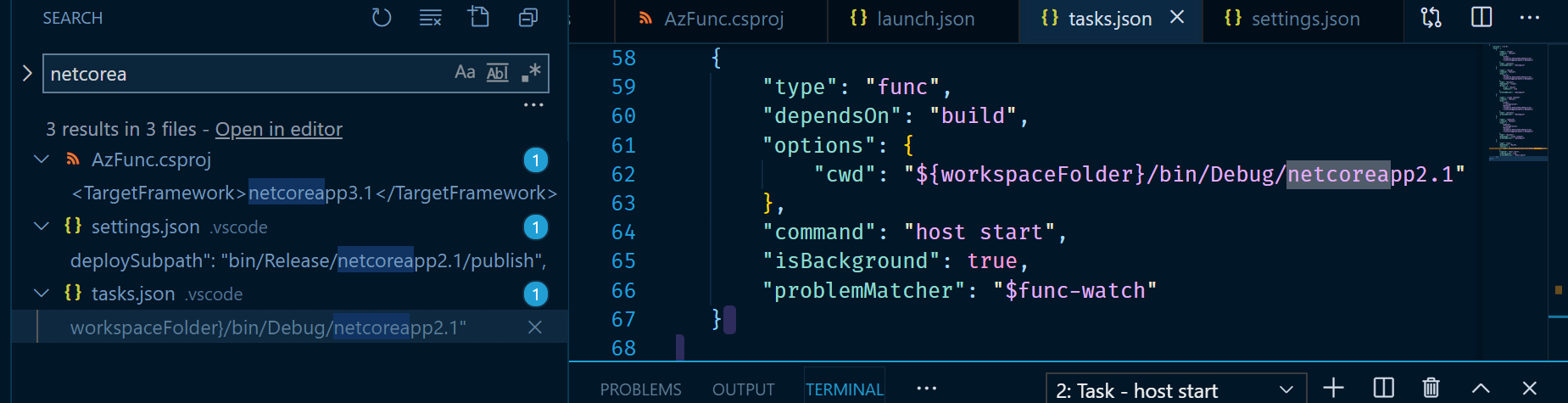This screenshot has height=403, width=1568.
Task: Select the tasks.json editor tab
Action: (x=1109, y=19)
